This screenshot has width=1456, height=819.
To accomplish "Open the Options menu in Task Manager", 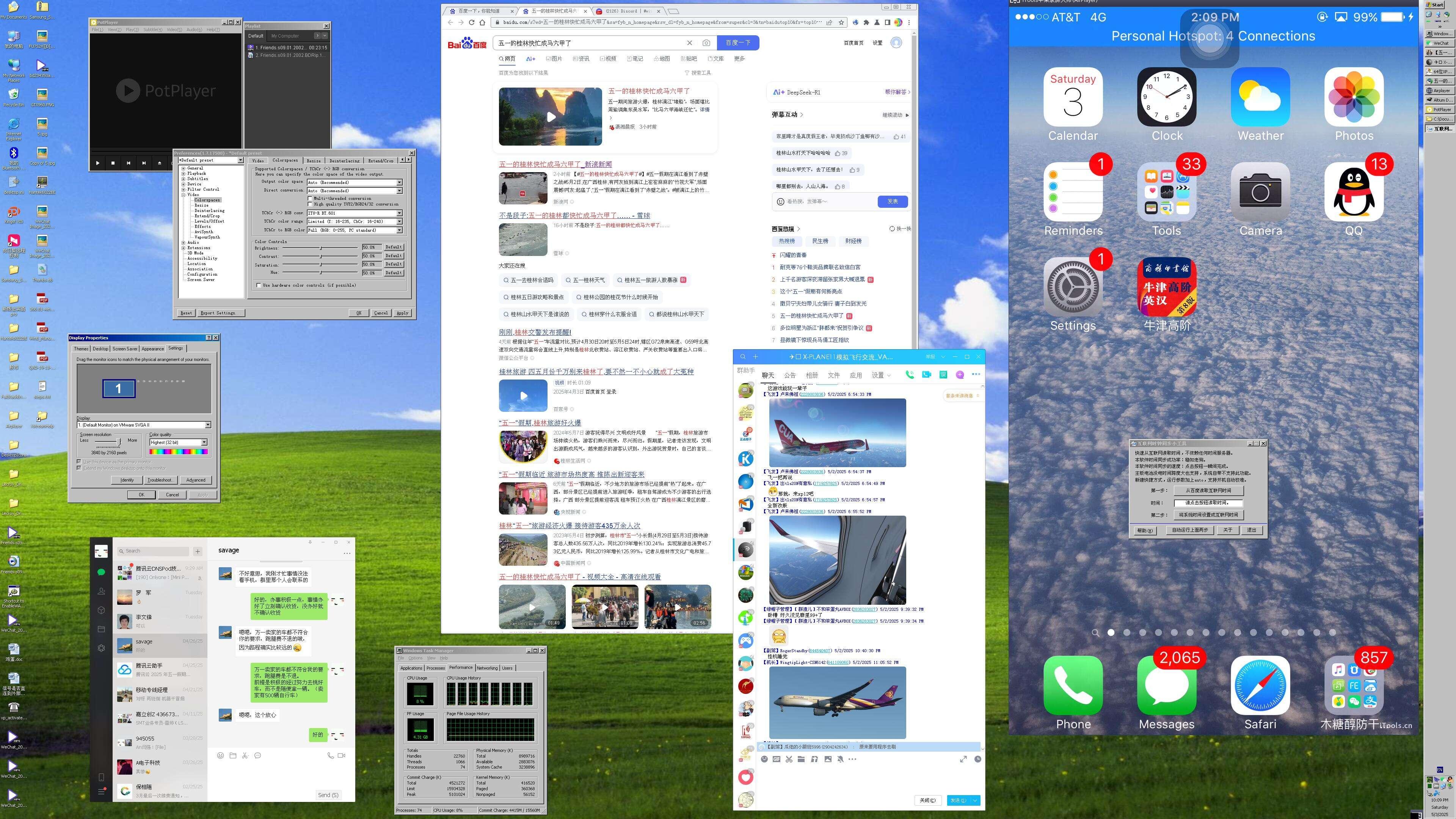I will (x=416, y=658).
